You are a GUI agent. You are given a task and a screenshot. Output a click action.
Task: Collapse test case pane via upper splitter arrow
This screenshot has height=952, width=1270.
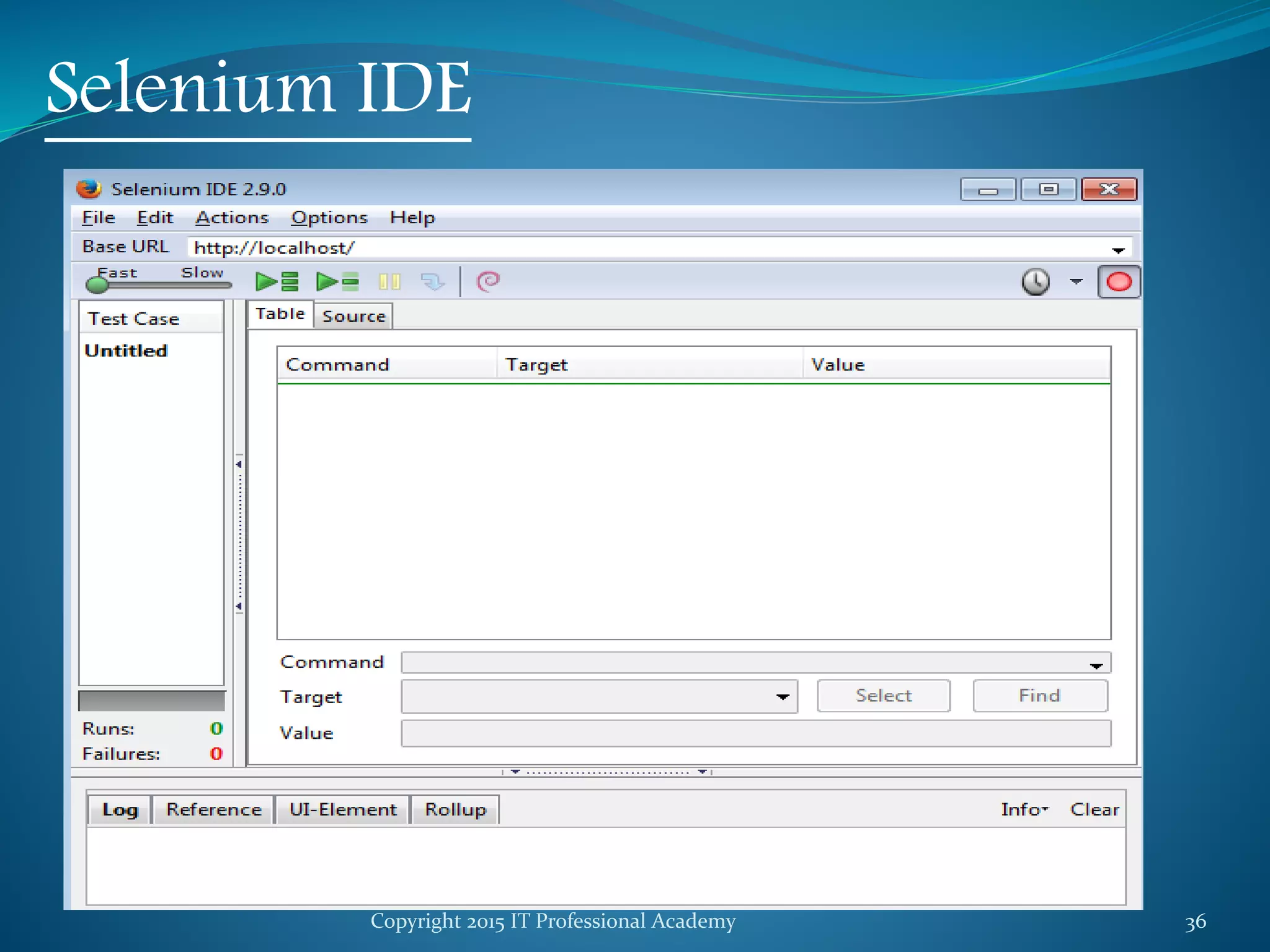coord(239,464)
